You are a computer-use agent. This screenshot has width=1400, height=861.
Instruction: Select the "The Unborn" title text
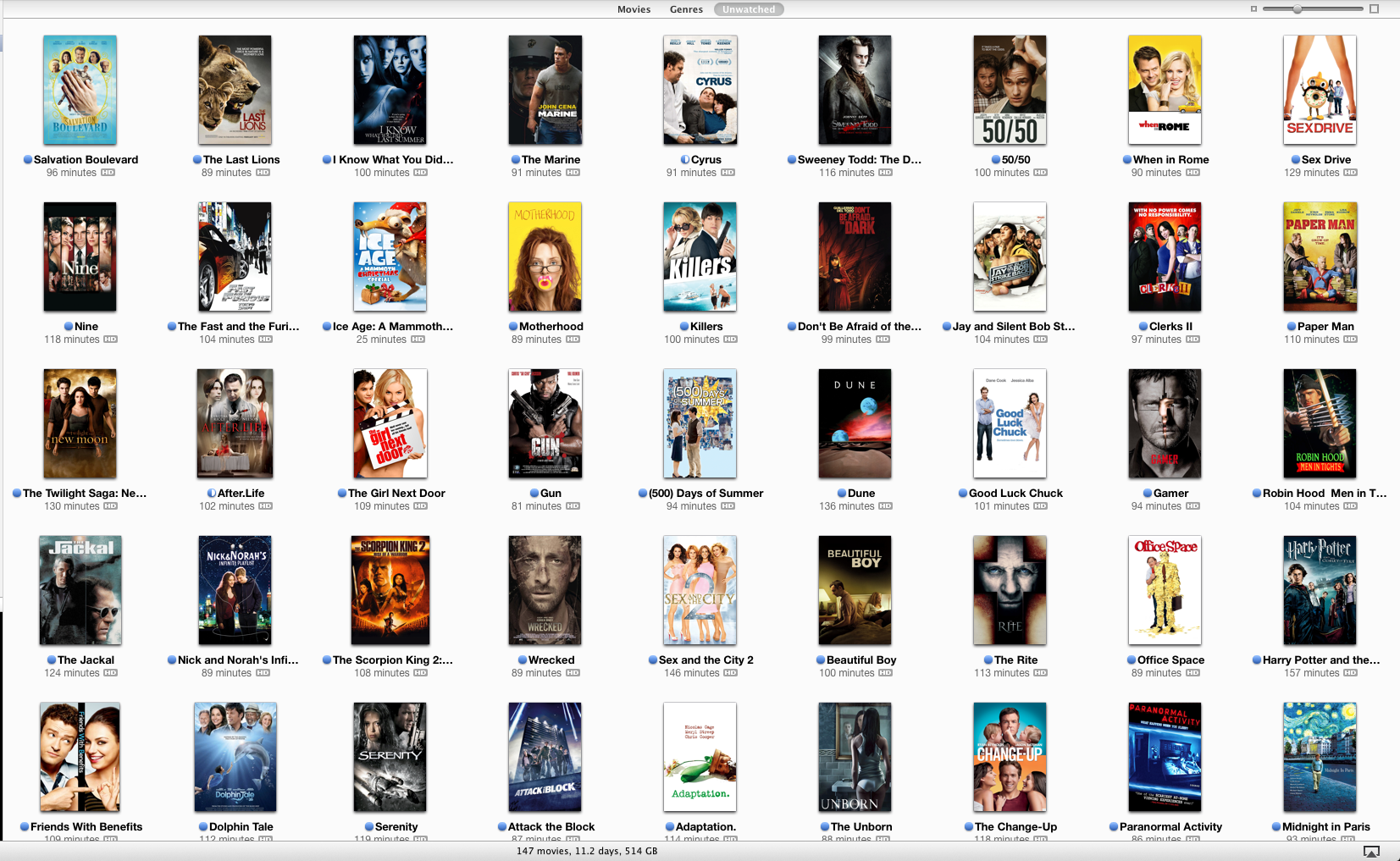point(861,826)
